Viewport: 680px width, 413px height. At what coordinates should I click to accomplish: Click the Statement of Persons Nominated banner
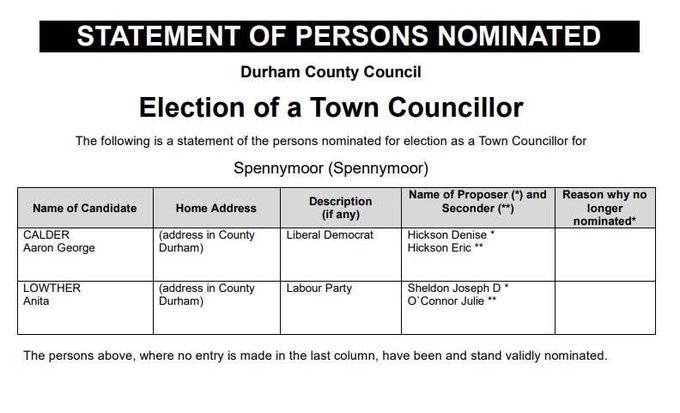click(x=339, y=37)
